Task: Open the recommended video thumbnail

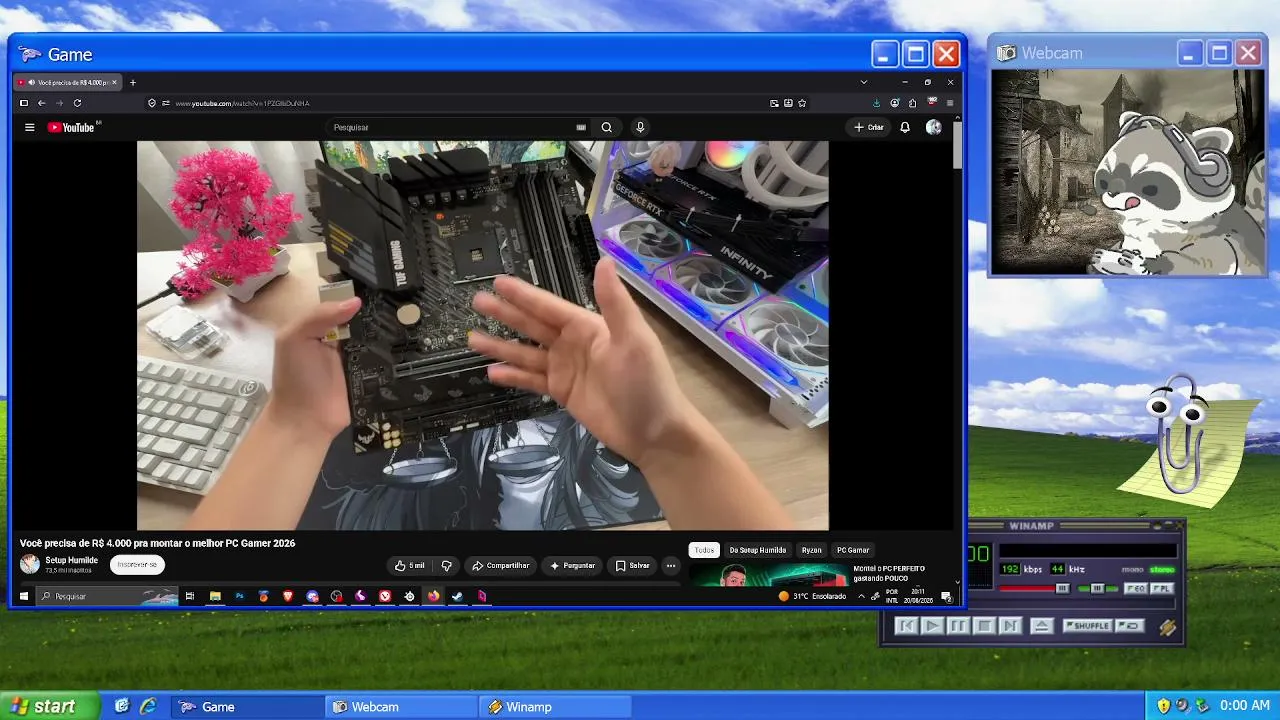Action: (x=769, y=575)
